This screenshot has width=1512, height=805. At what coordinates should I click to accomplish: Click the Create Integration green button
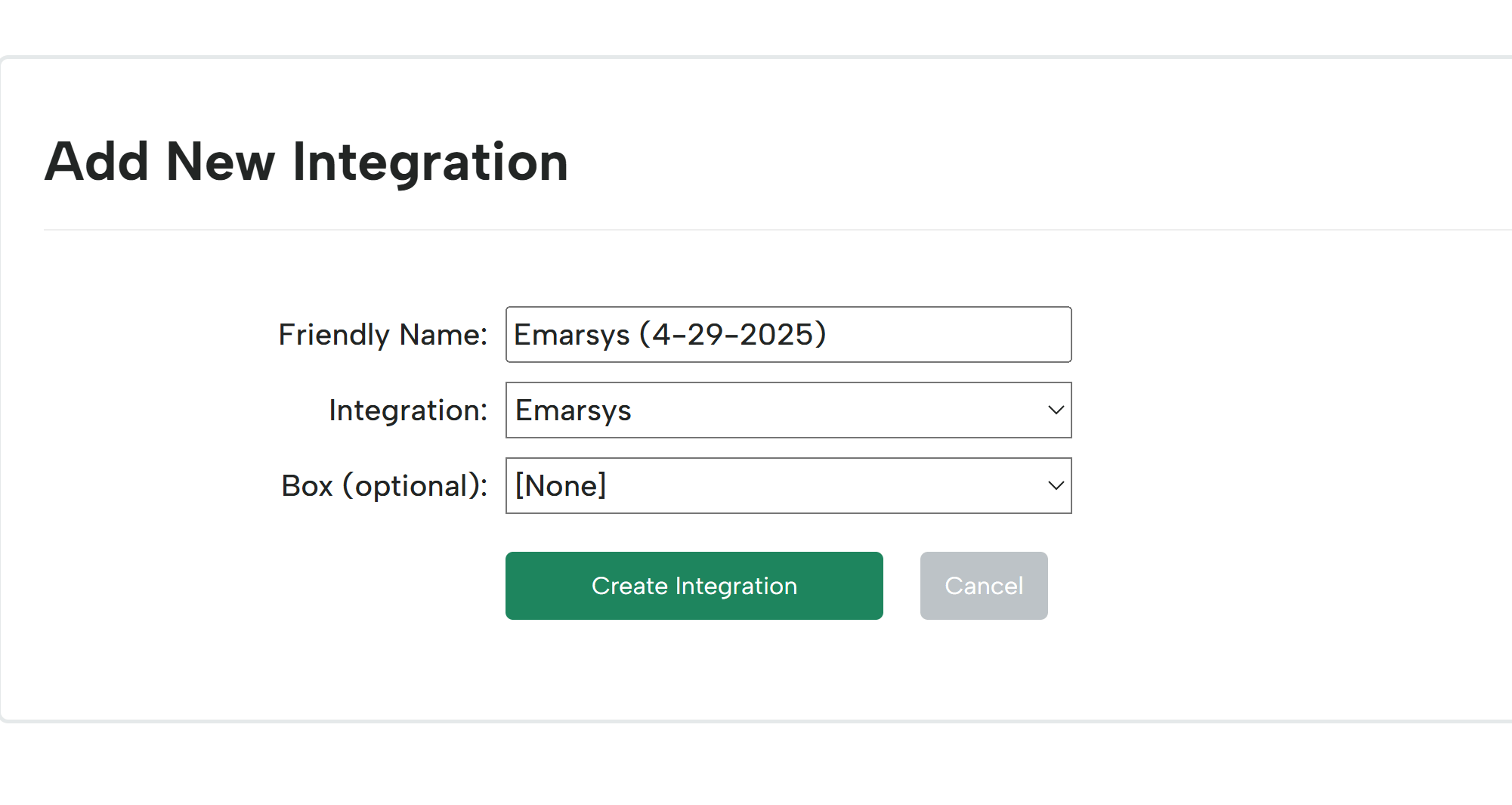(x=694, y=586)
